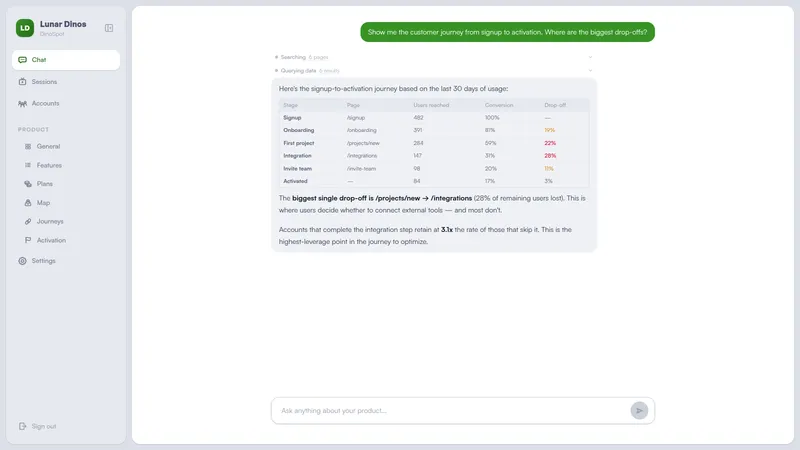Viewport: 800px width, 450px height.
Task: Select Activation in the Product section
Action: pos(51,240)
